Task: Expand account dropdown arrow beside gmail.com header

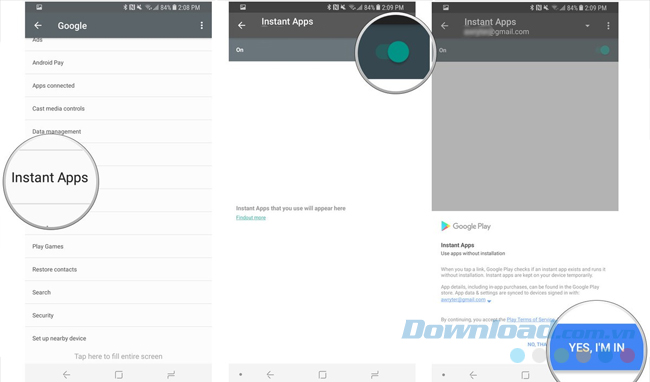Action: pos(587,26)
